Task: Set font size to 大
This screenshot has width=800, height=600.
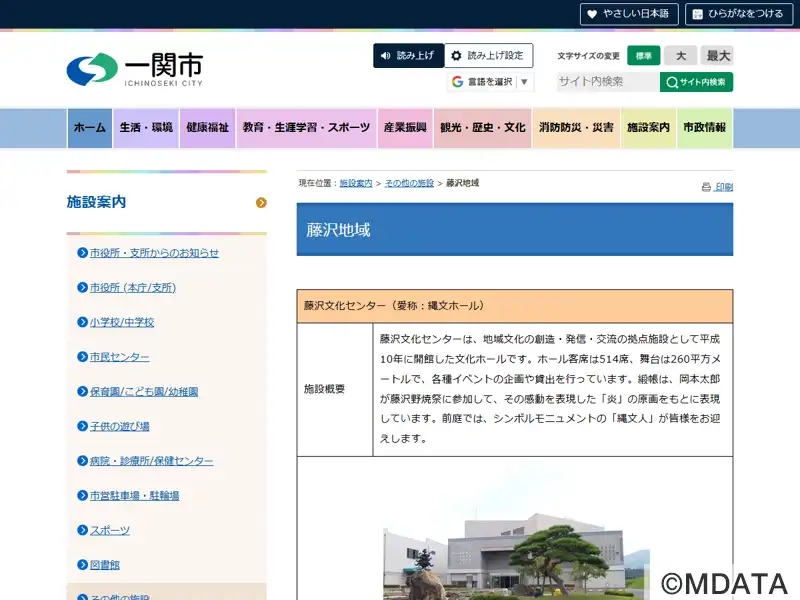Action: pos(680,56)
